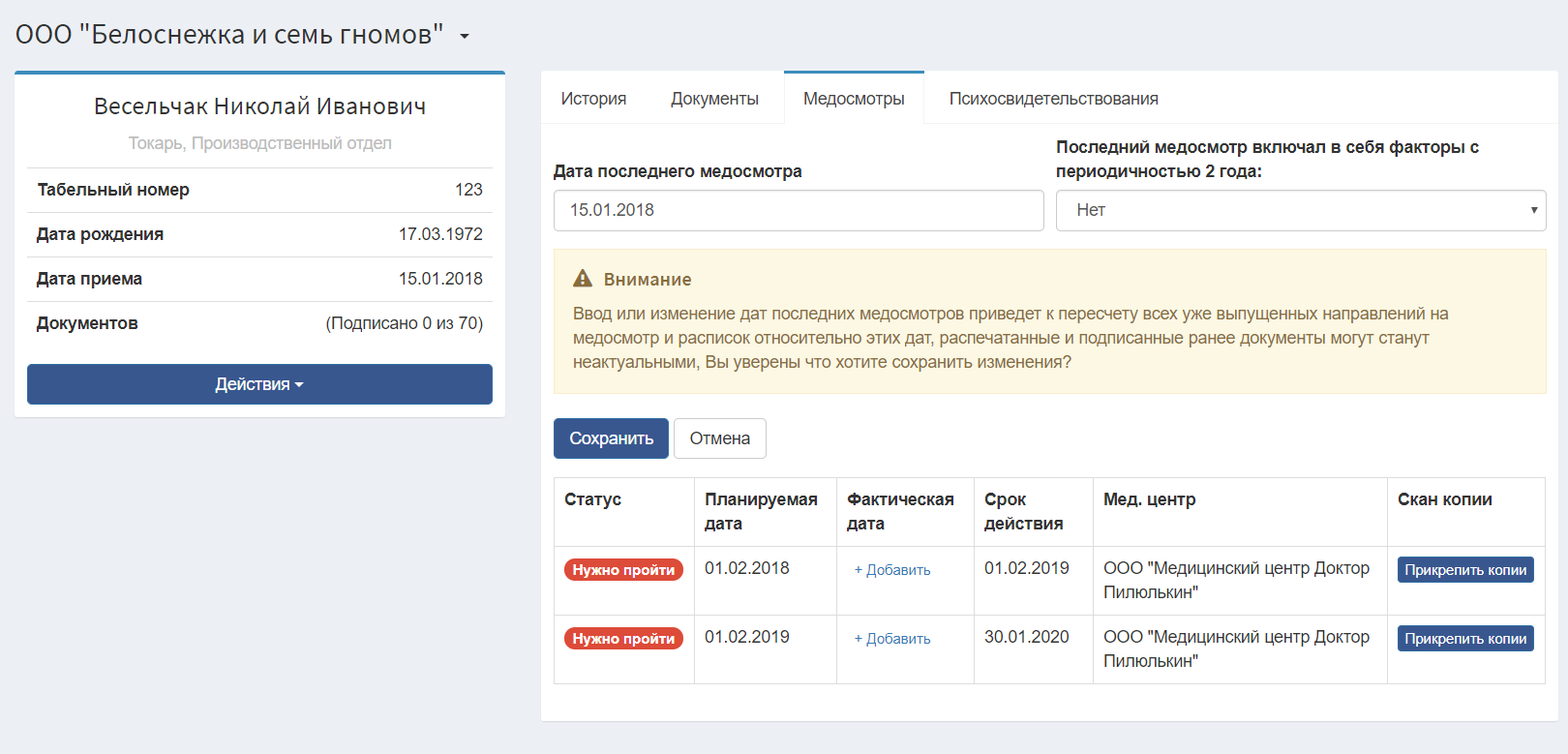Open the two-year periodicity factors dropdown

(1301, 210)
